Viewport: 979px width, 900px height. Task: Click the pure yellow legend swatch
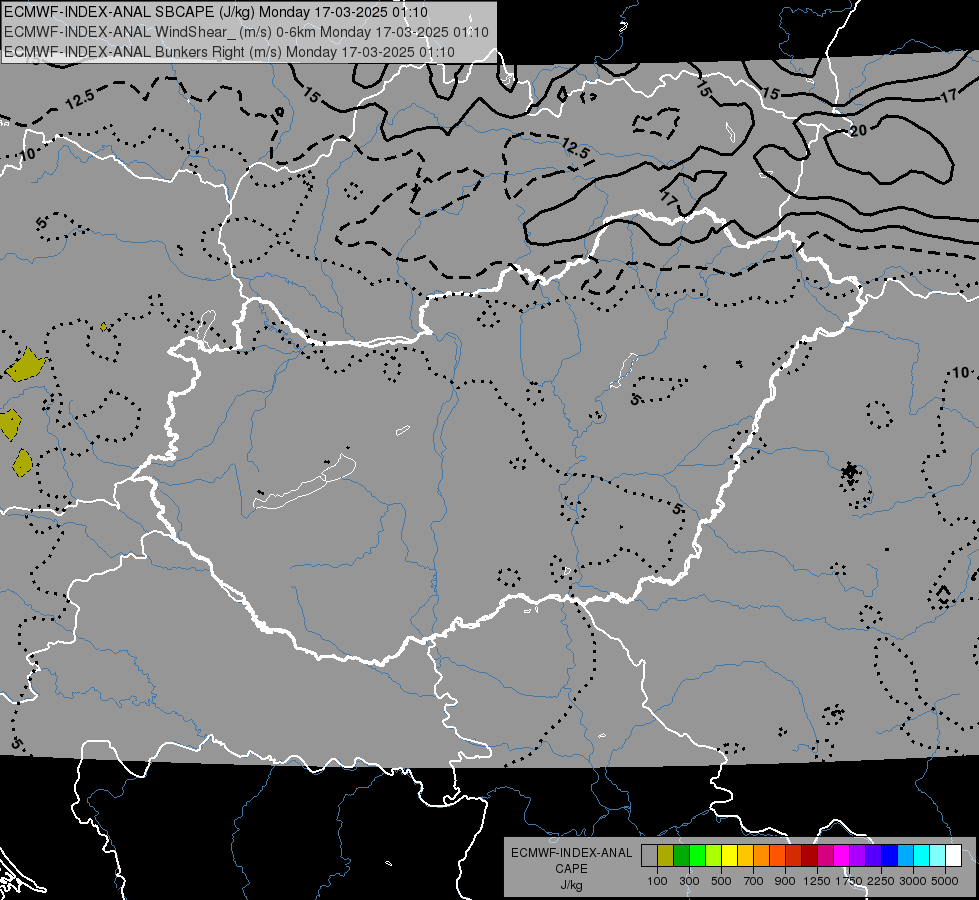coord(729,855)
